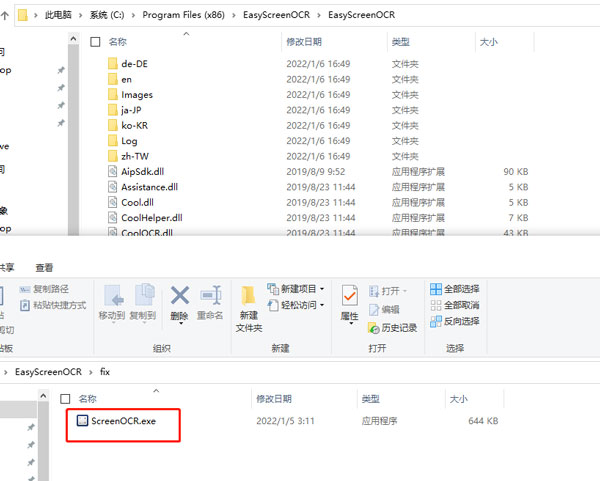Click the Move to (移动到) icon
The image size is (600, 481).
point(113,295)
